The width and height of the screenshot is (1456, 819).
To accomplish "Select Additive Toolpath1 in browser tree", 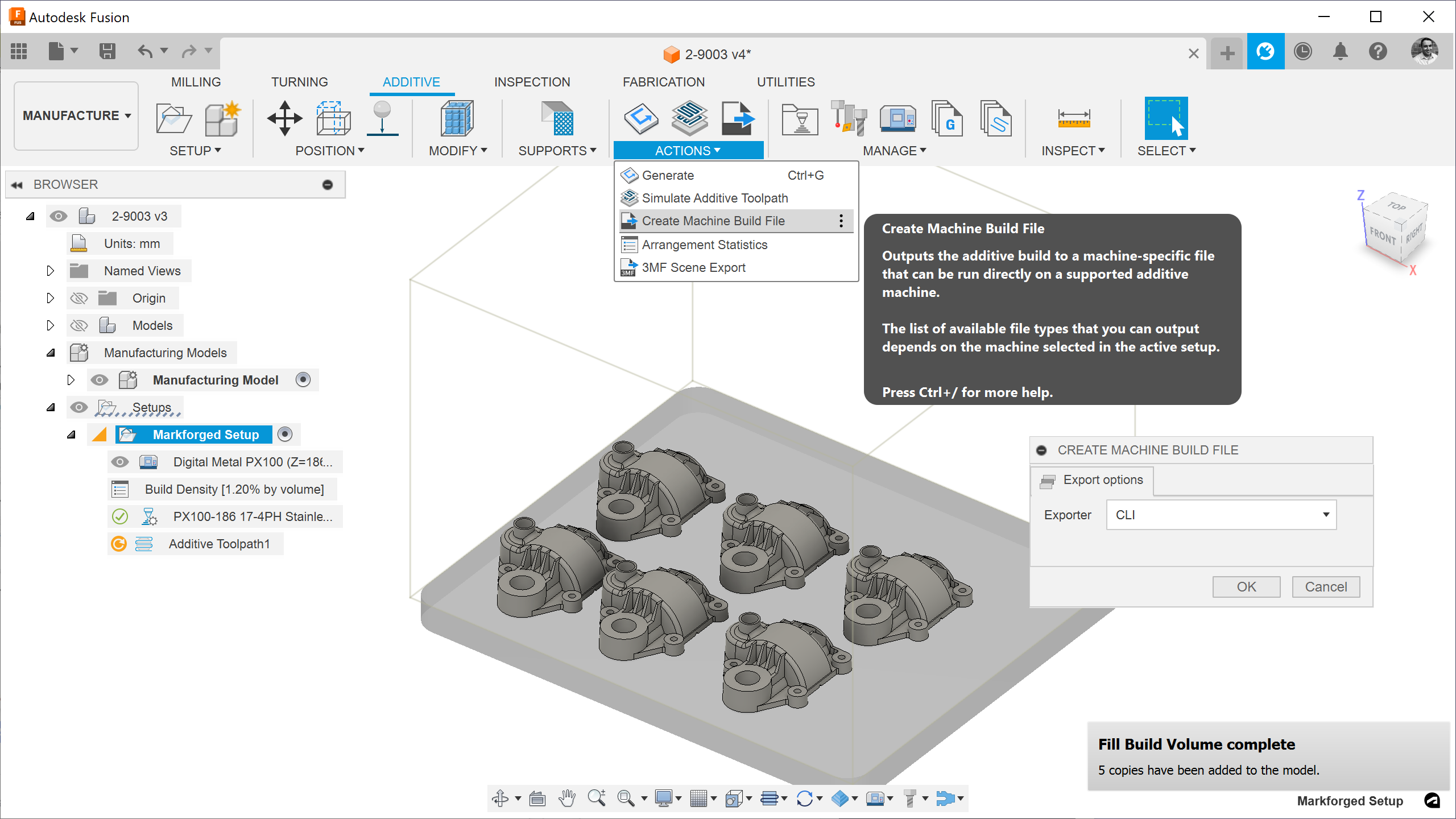I will 219,544.
